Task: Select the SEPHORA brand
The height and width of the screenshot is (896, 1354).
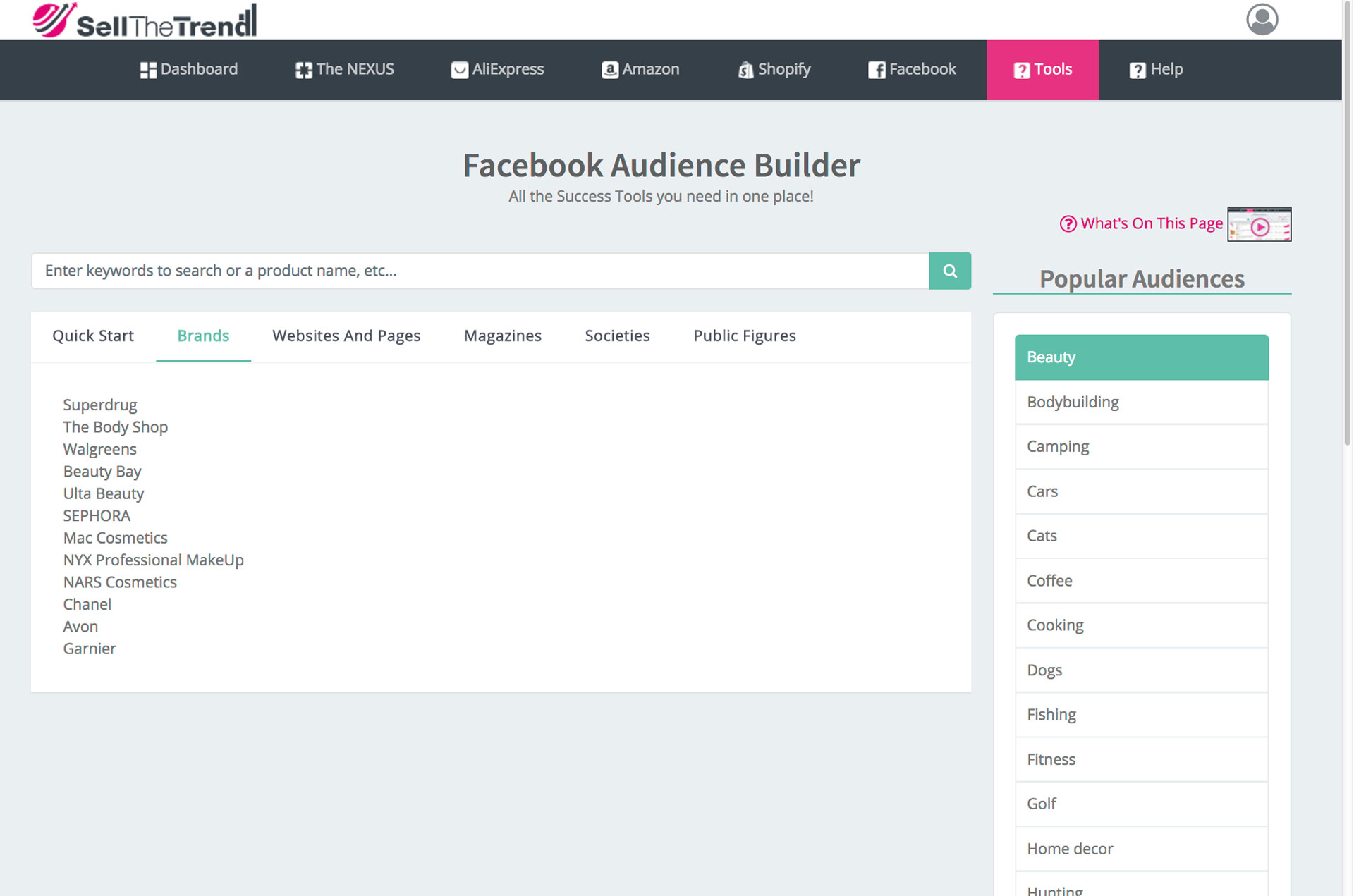Action: (x=97, y=516)
